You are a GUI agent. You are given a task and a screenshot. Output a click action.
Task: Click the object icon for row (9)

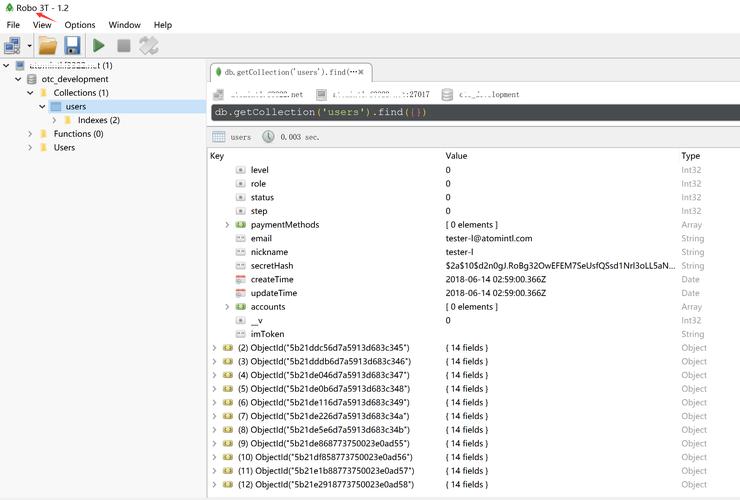(x=228, y=444)
